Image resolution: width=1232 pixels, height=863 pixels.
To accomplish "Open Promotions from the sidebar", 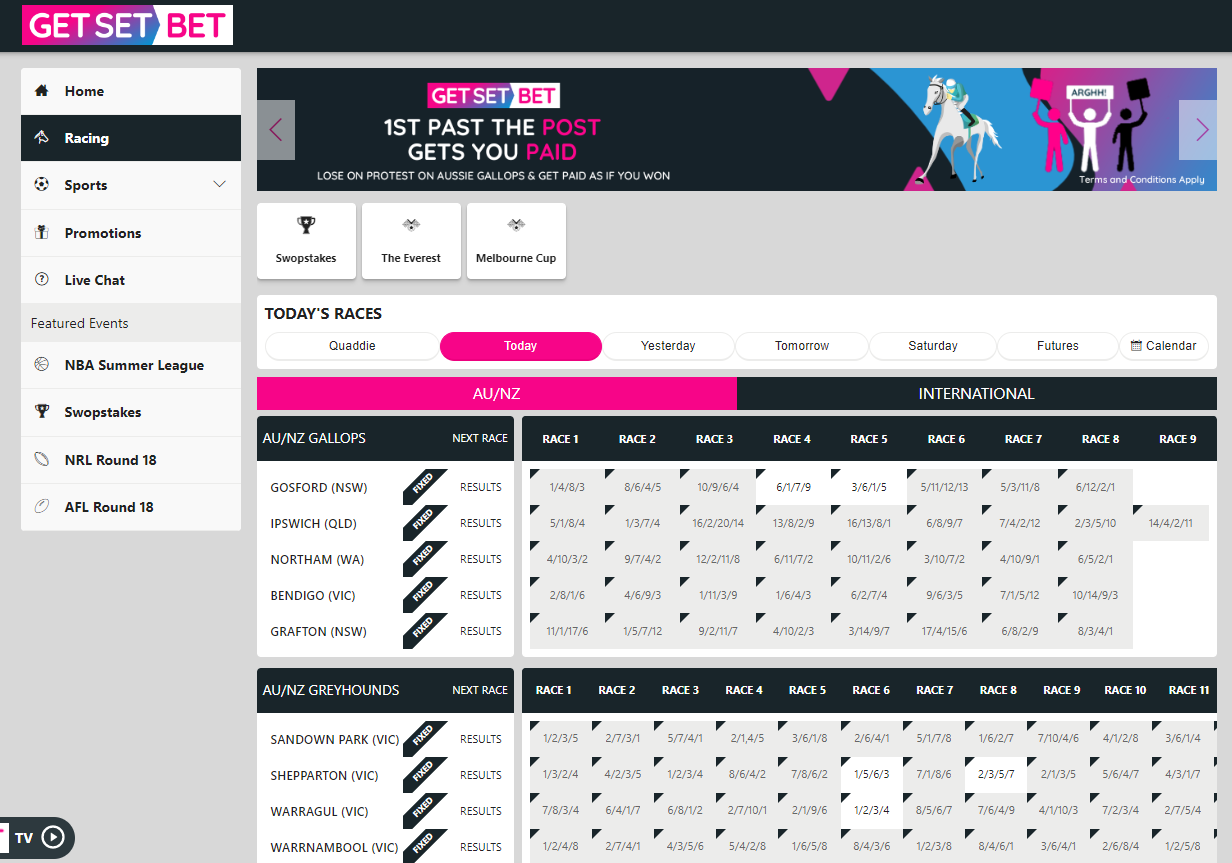I will tap(131, 233).
